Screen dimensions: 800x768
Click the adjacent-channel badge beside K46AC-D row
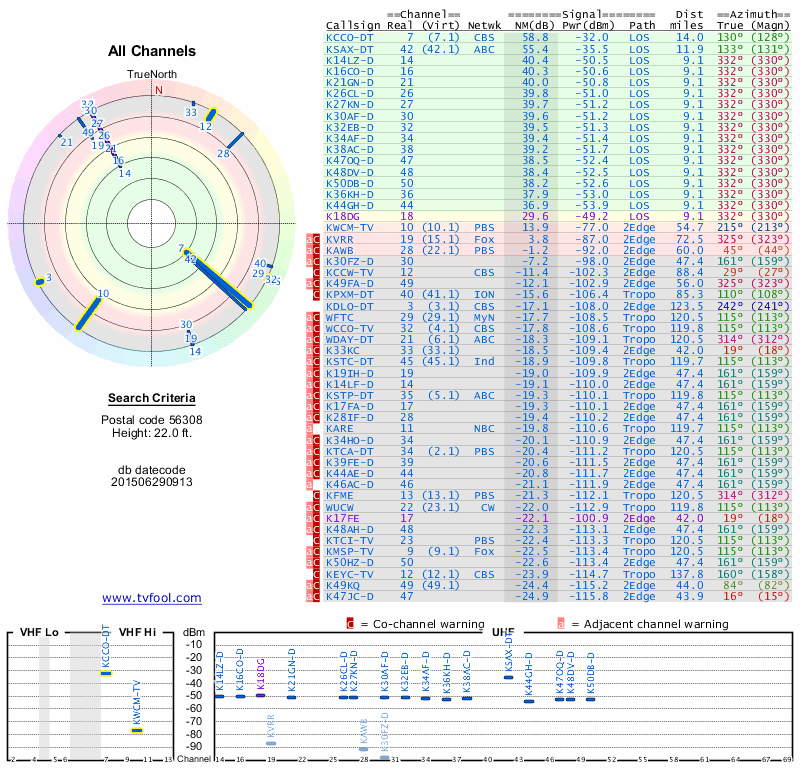click(310, 484)
